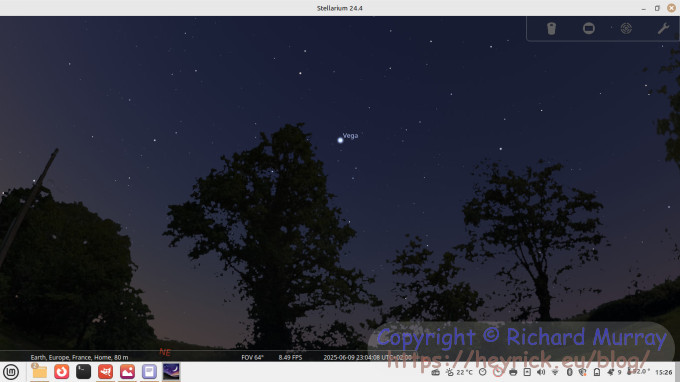Click the telescope ocular view icon
This screenshot has height=382, width=680.
551,29
